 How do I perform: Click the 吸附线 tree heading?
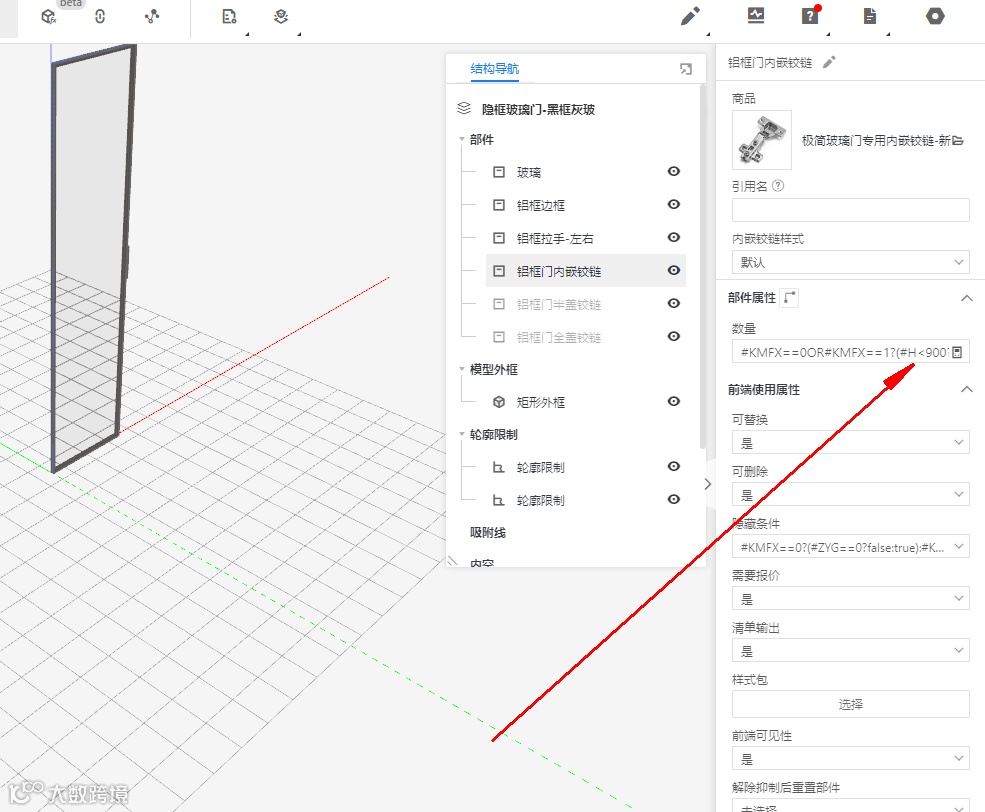coord(488,533)
